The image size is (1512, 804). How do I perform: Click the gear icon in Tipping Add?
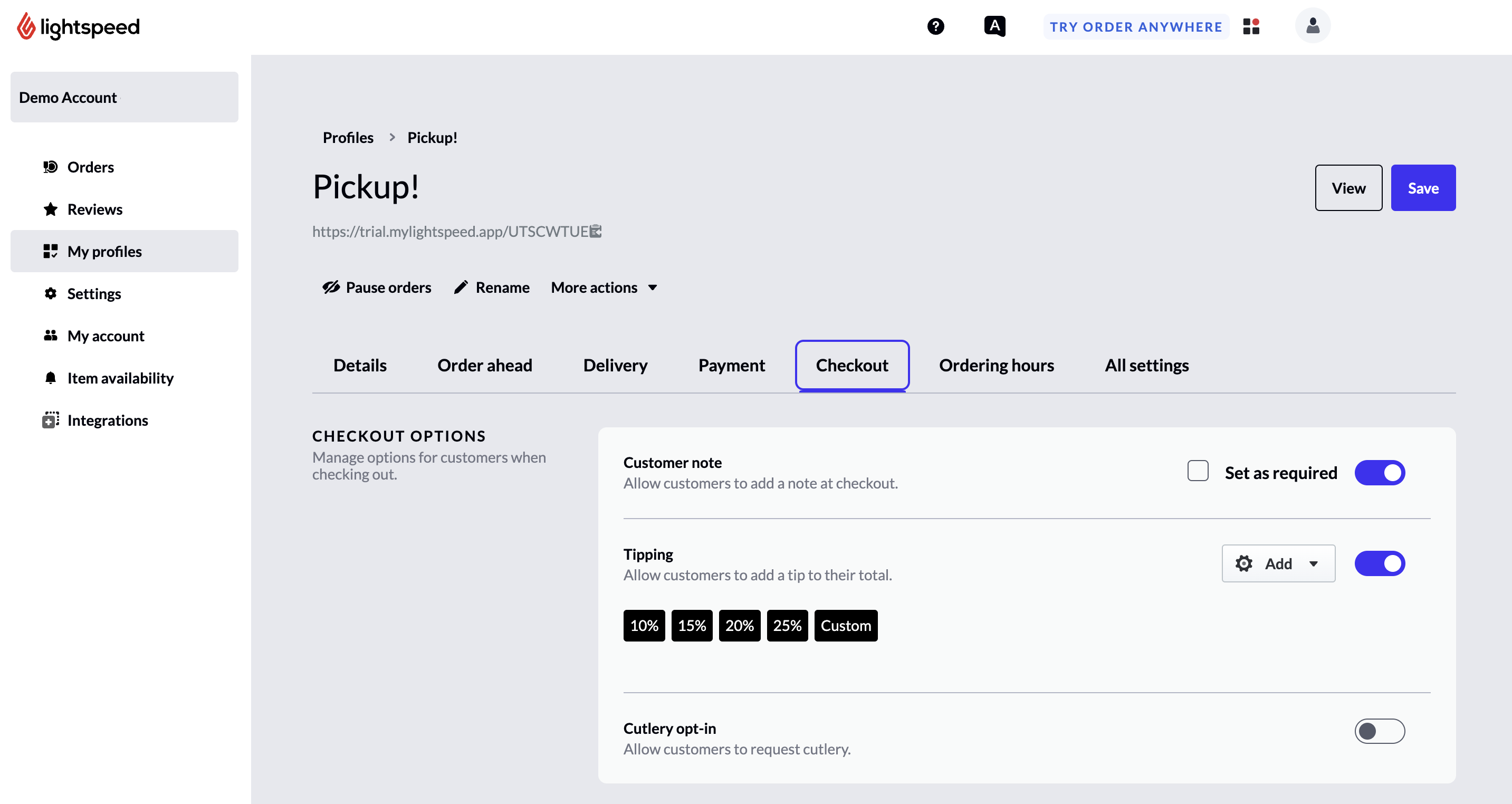point(1244,564)
